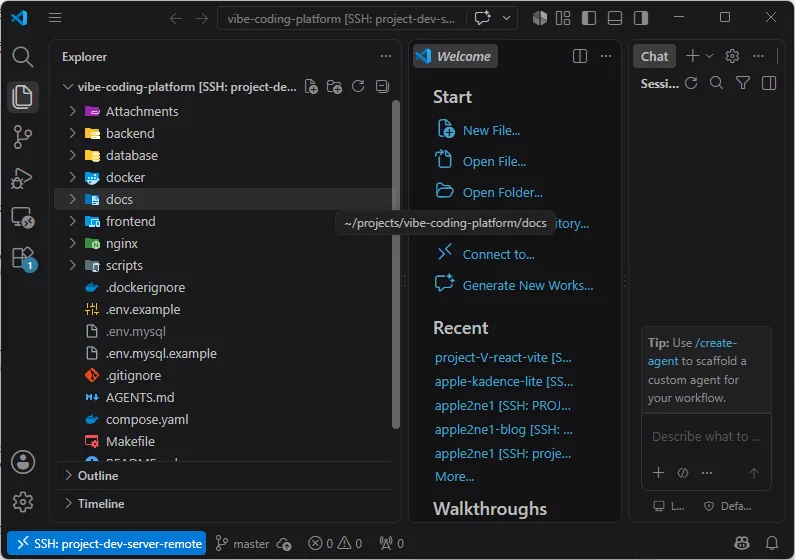The height and width of the screenshot is (560, 795).
Task: Open Source Control view in activity bar
Action: 22,137
